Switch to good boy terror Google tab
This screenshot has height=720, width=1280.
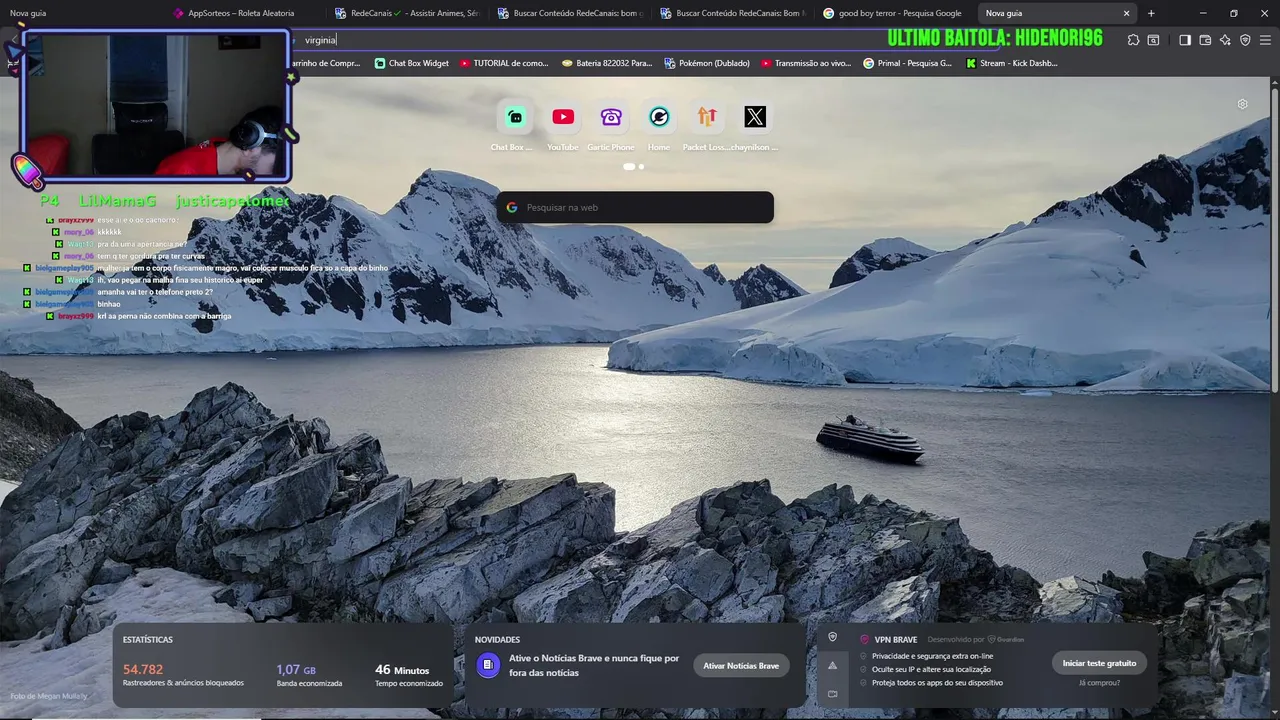[x=893, y=13]
